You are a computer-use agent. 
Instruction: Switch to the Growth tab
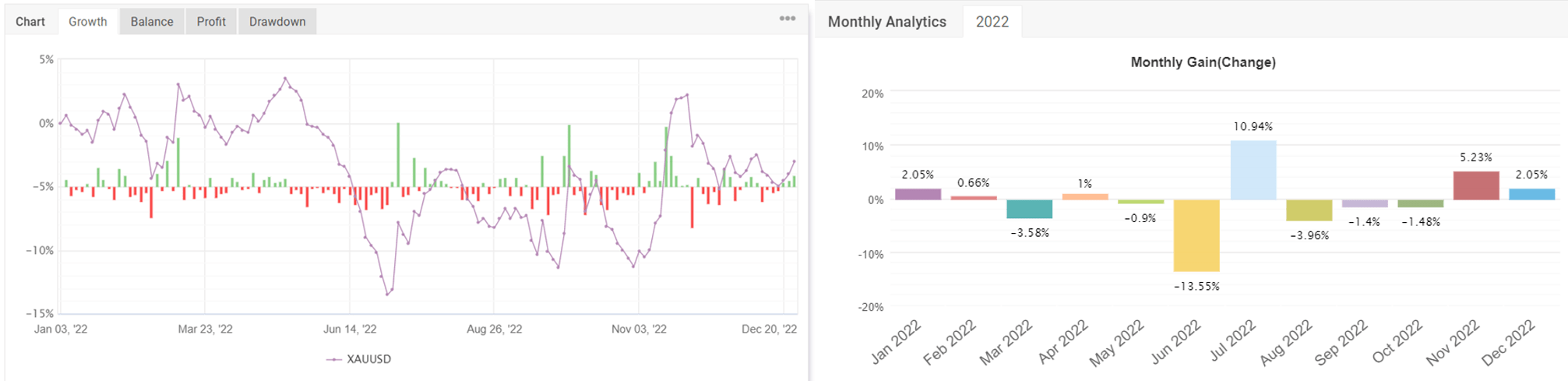tap(87, 22)
